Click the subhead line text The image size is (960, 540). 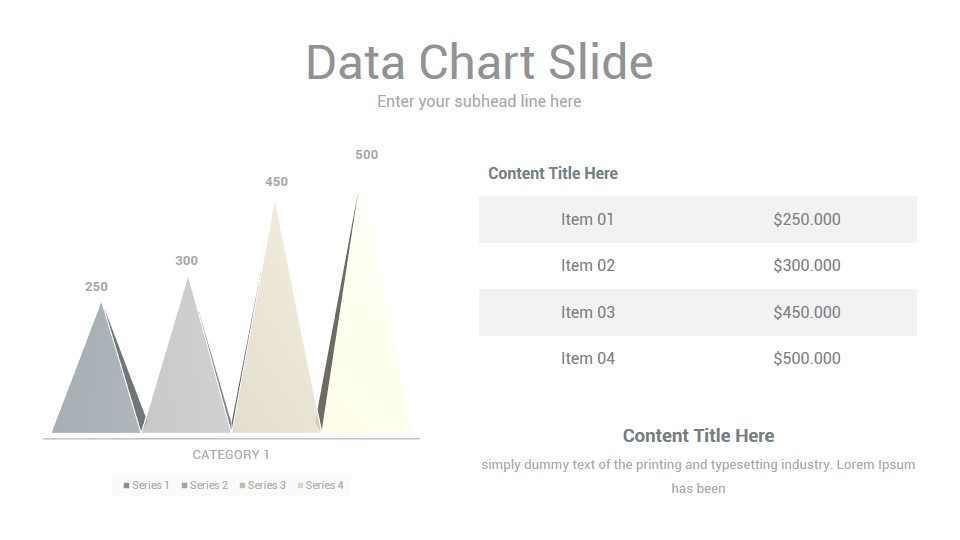click(479, 101)
